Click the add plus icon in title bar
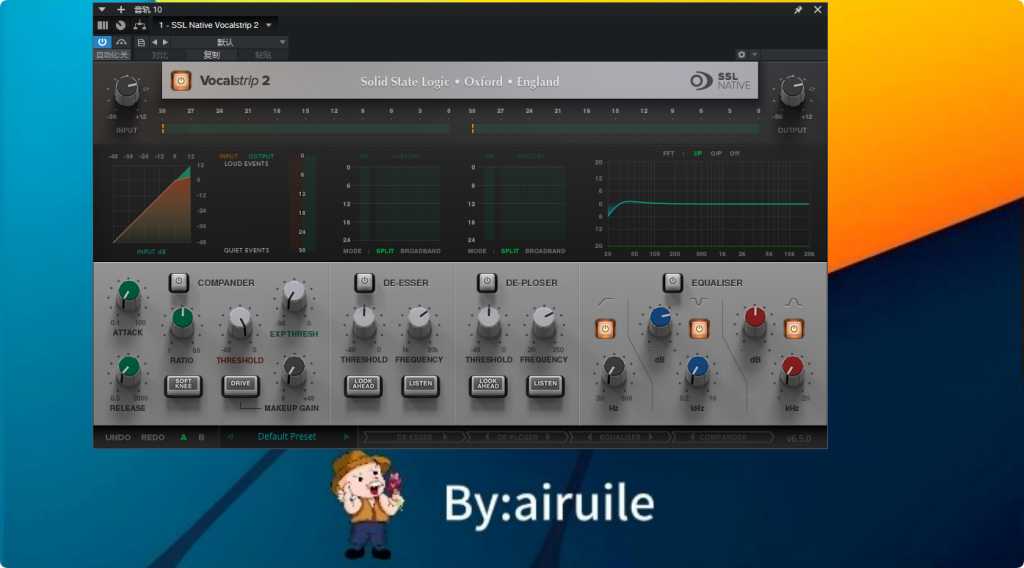The height and width of the screenshot is (568, 1024). (121, 10)
